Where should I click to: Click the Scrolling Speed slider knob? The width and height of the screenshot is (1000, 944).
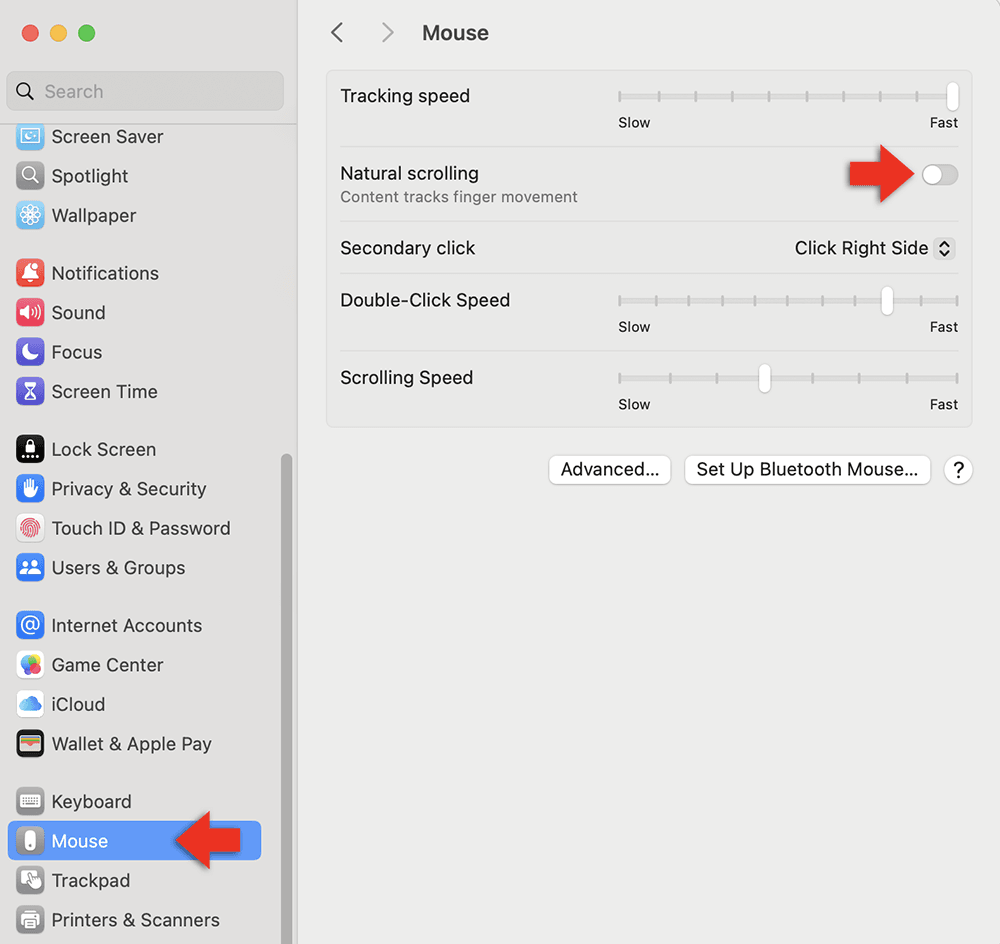(x=765, y=378)
